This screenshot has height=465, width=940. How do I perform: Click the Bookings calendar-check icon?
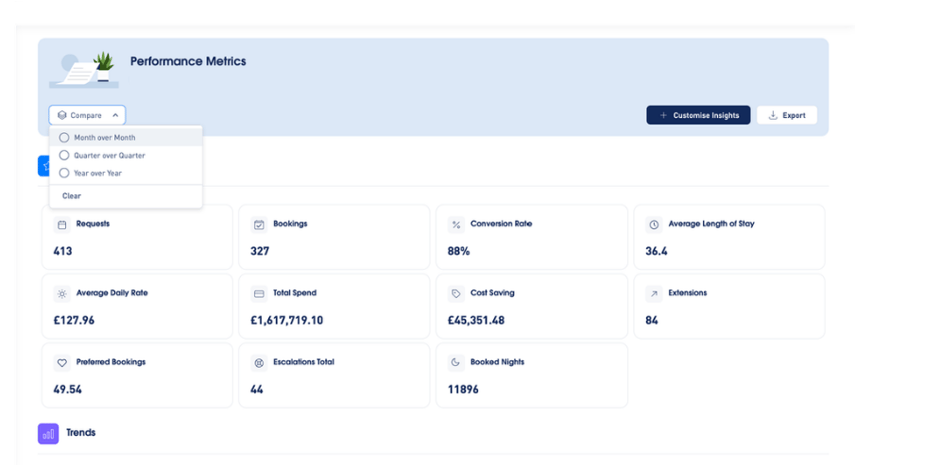tap(259, 225)
